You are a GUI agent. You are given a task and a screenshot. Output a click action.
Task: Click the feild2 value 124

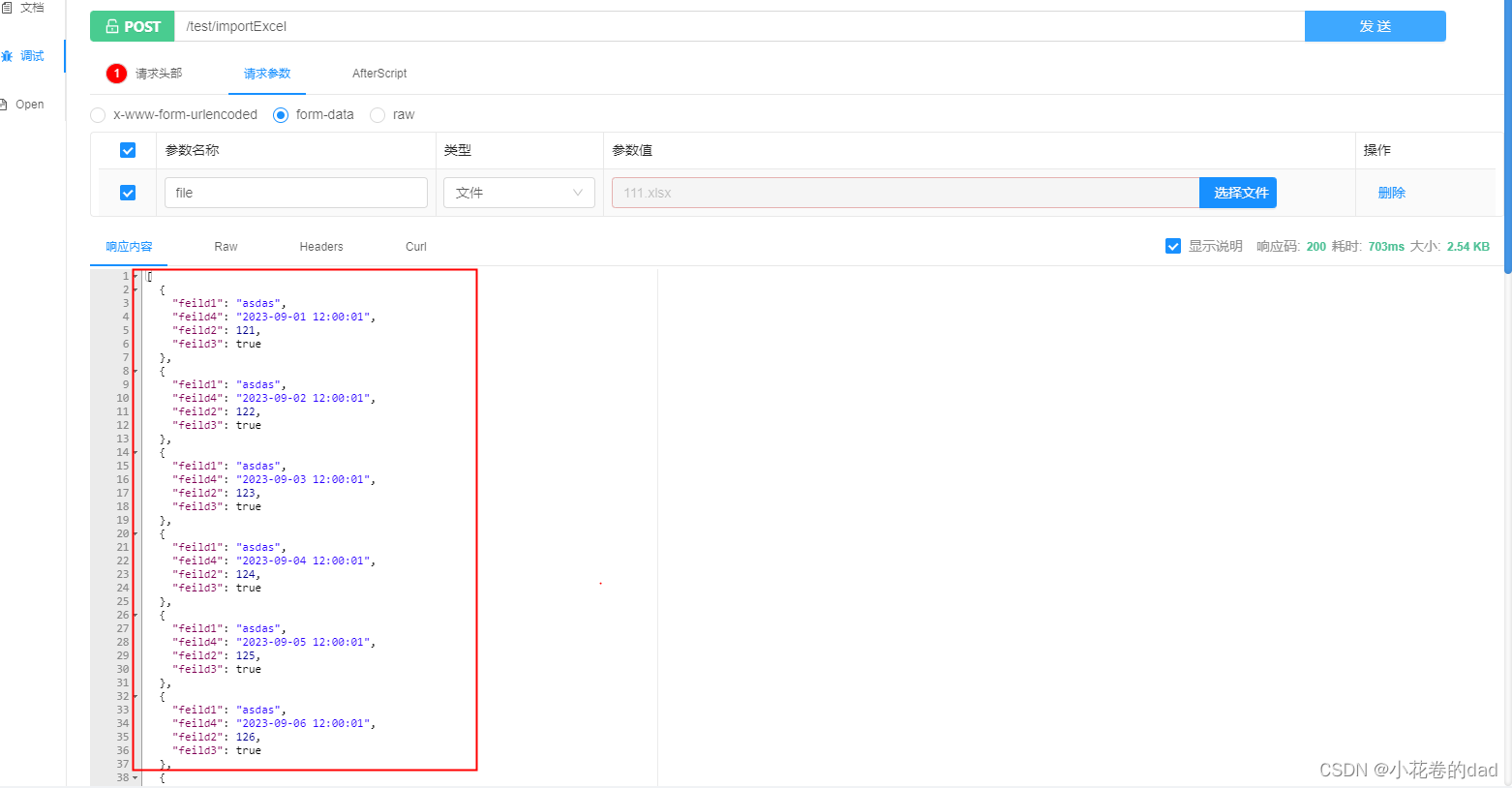point(246,575)
